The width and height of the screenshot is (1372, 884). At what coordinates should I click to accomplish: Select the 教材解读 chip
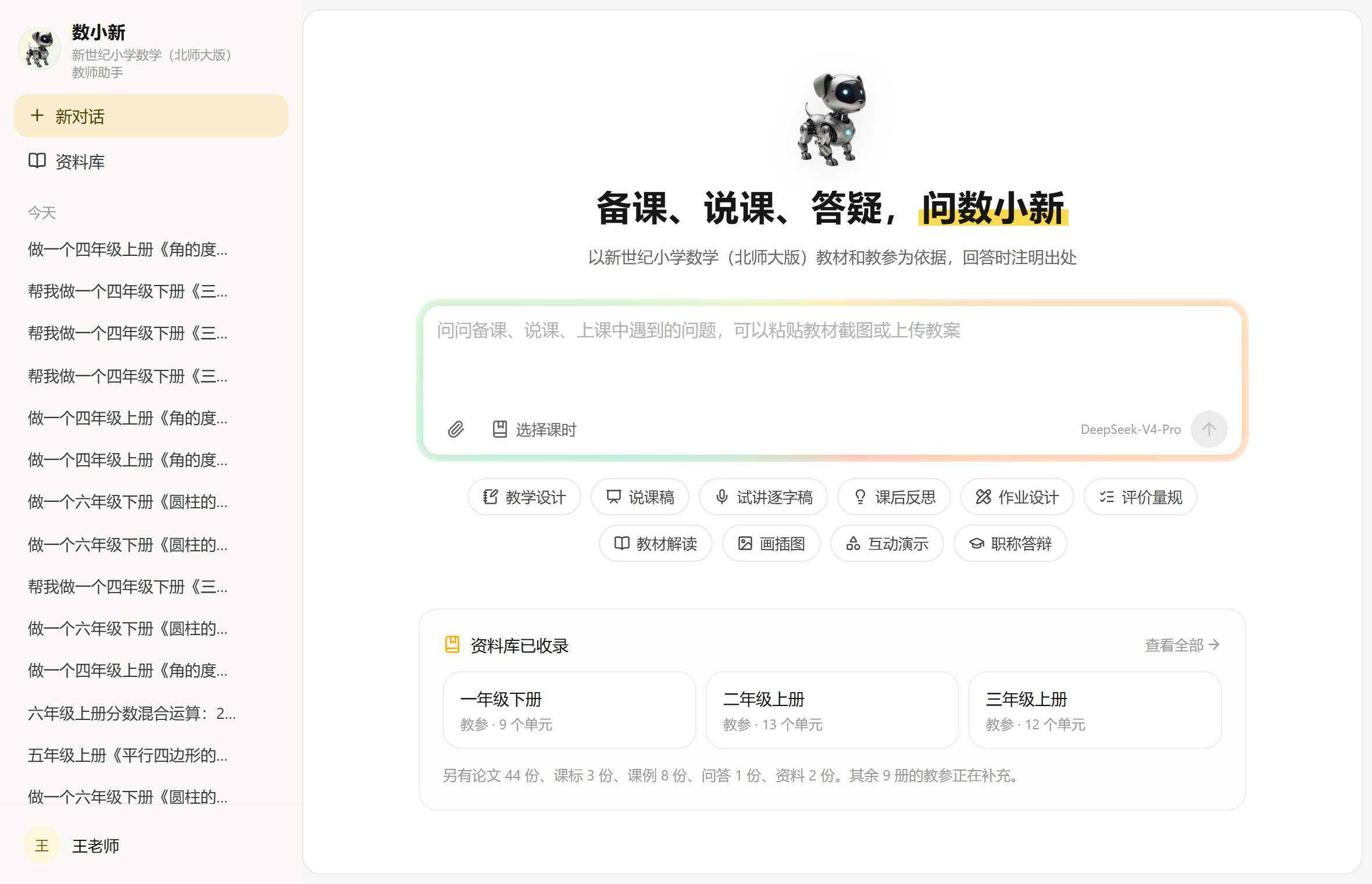655,543
